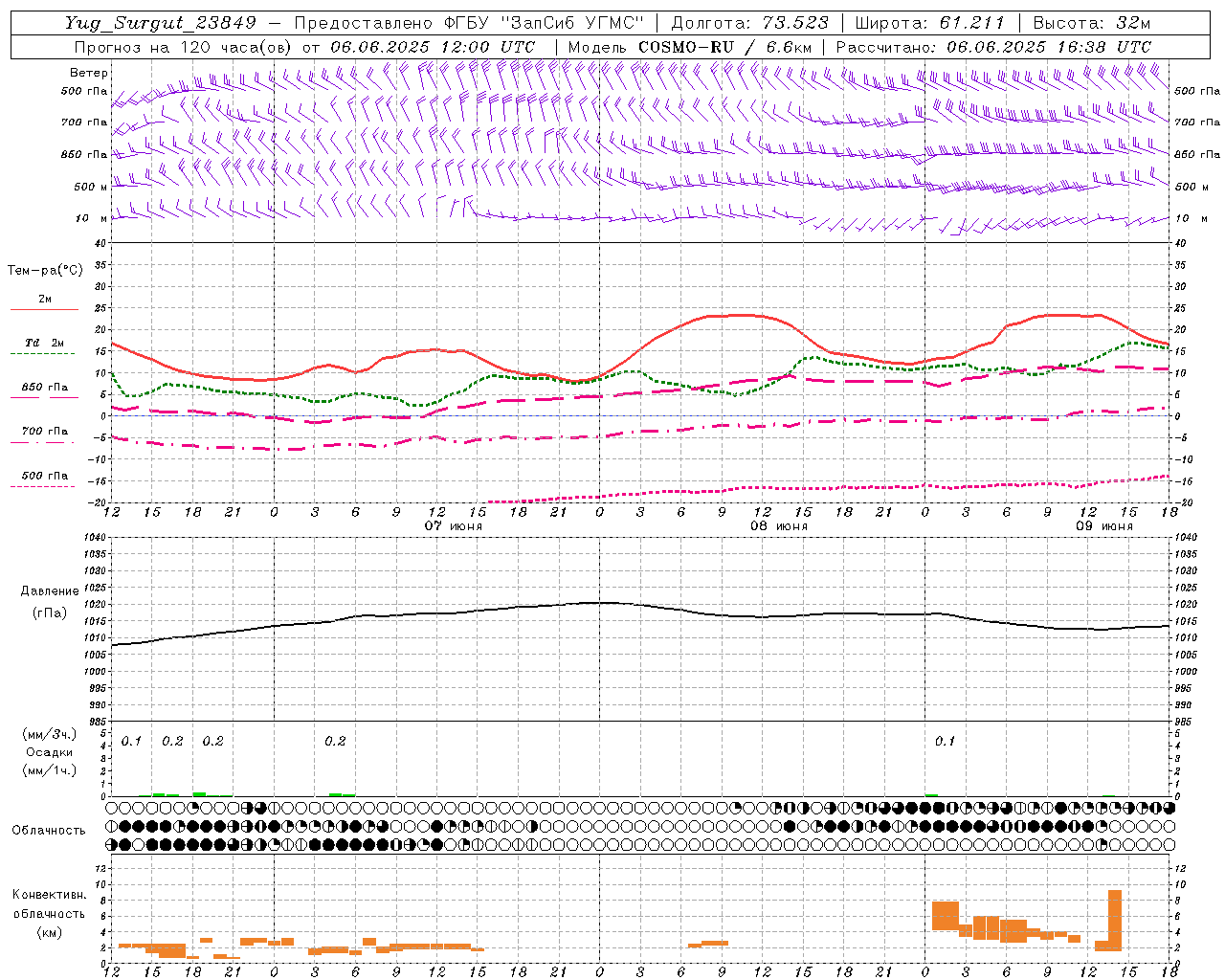Click the 07 июня date label

454,526
